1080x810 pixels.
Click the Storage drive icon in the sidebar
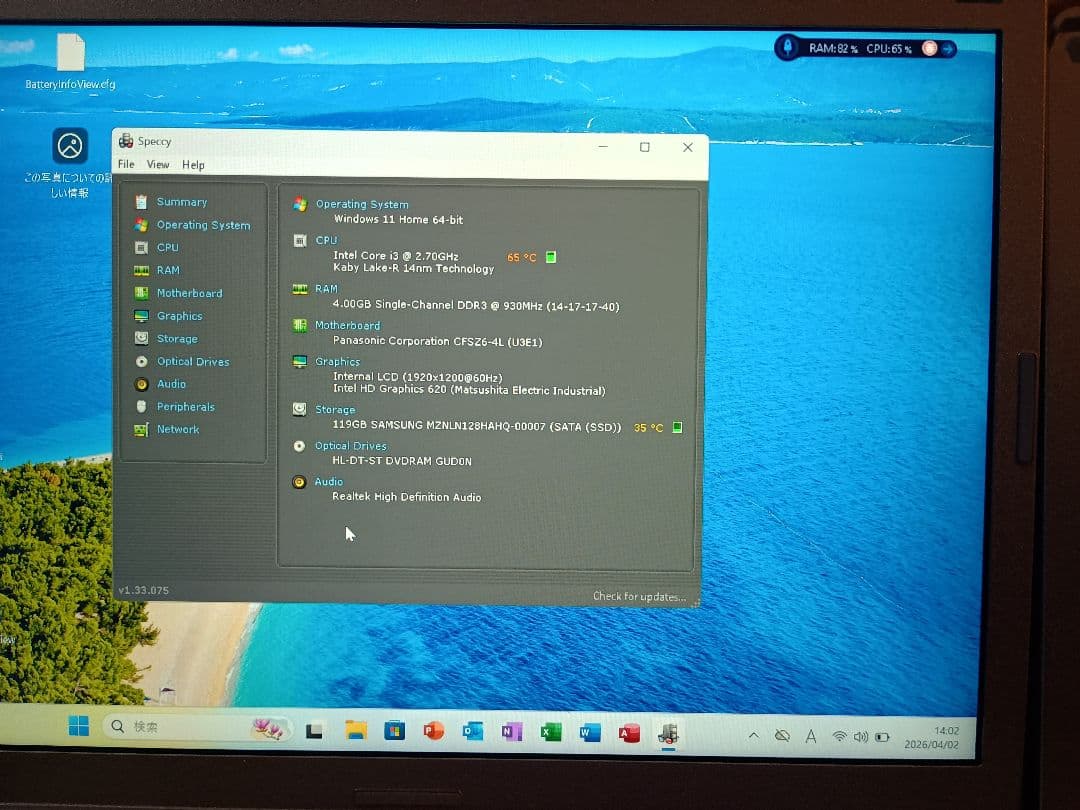142,339
